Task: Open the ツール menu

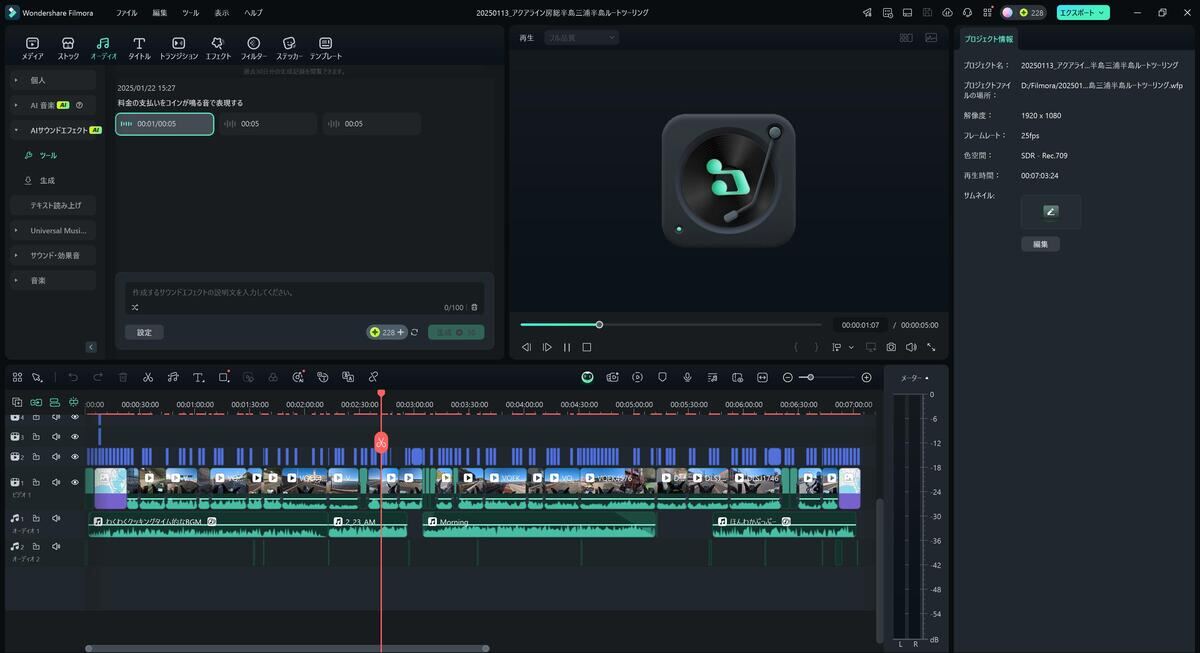Action: [x=190, y=13]
